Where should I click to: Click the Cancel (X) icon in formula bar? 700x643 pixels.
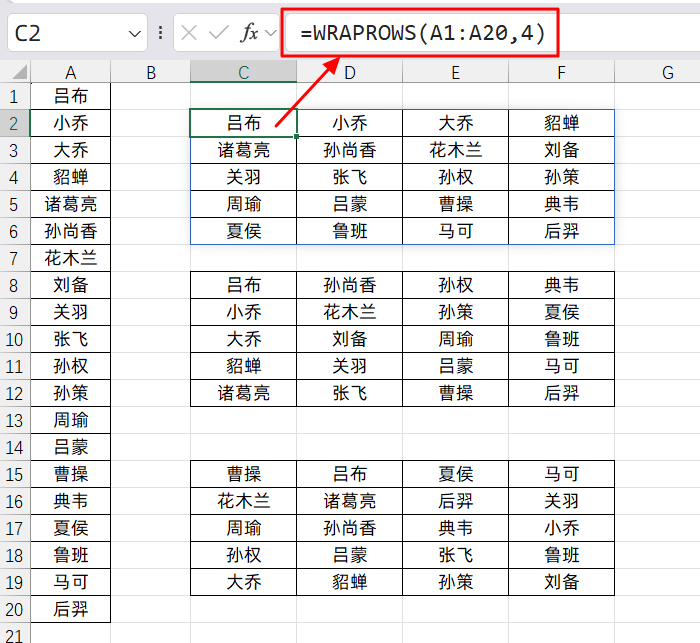click(189, 33)
